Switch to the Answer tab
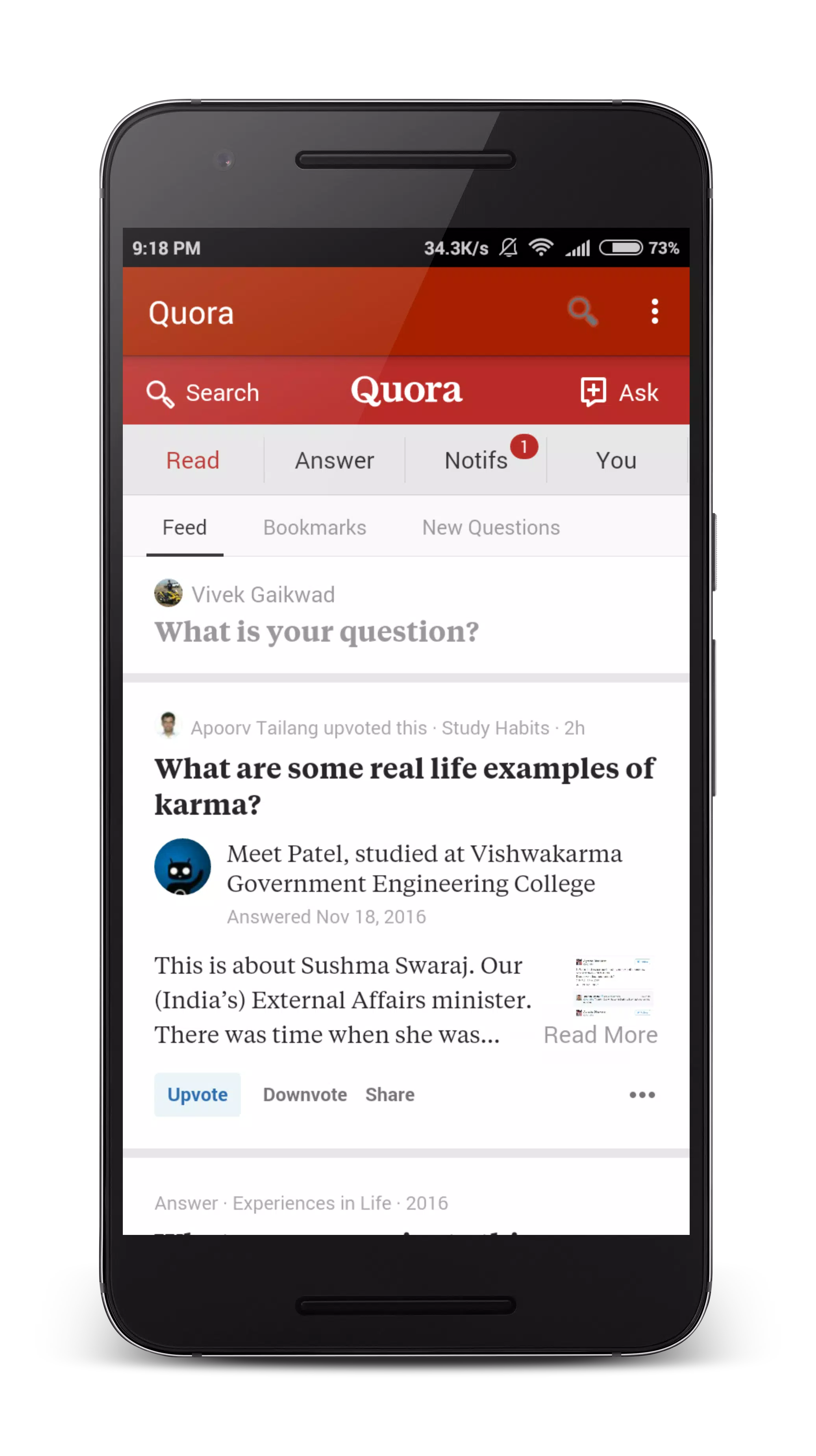The width and height of the screenshot is (816, 1456). (335, 460)
